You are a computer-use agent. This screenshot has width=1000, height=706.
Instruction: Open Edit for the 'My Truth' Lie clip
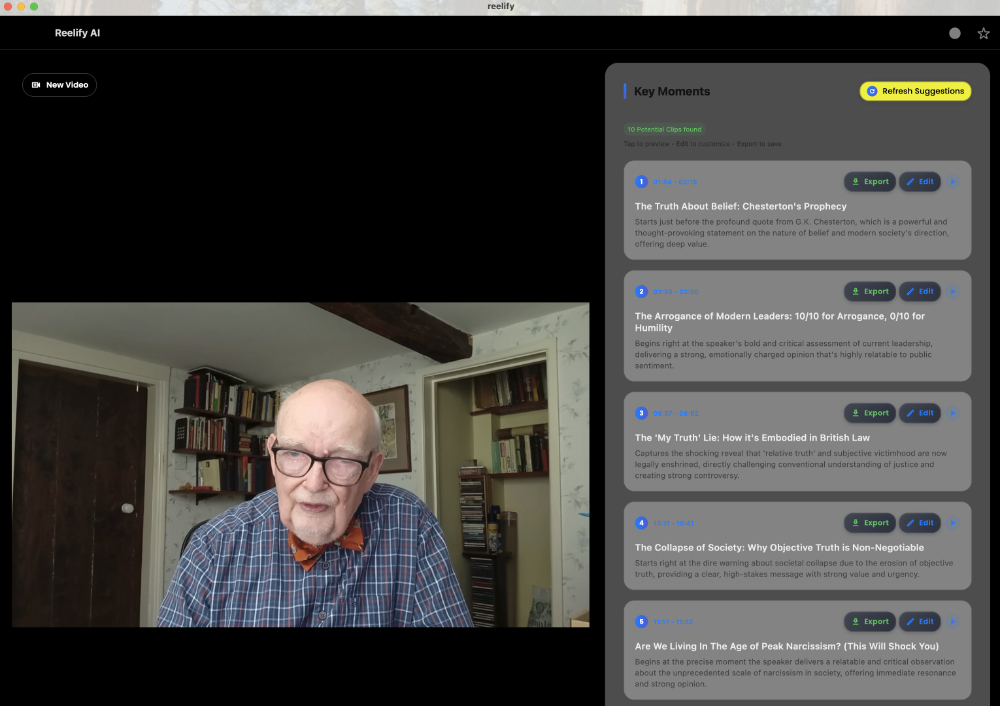919,413
